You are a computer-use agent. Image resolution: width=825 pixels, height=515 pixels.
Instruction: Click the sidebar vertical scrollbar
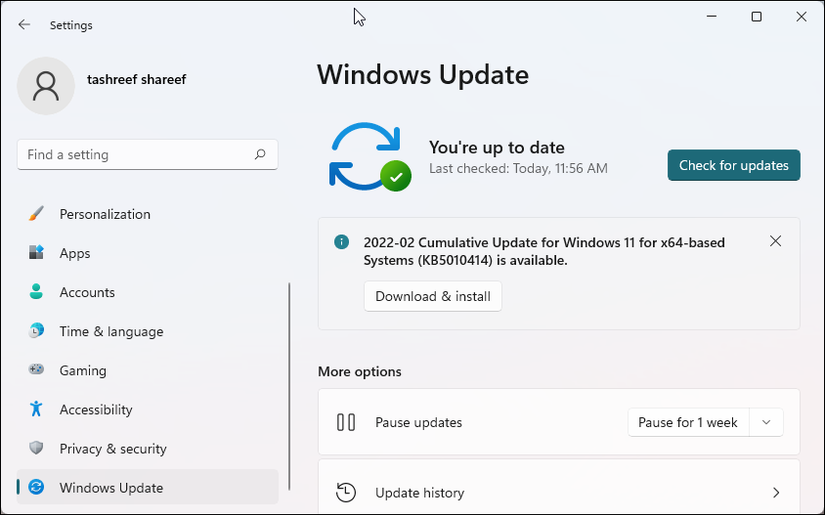point(289,385)
